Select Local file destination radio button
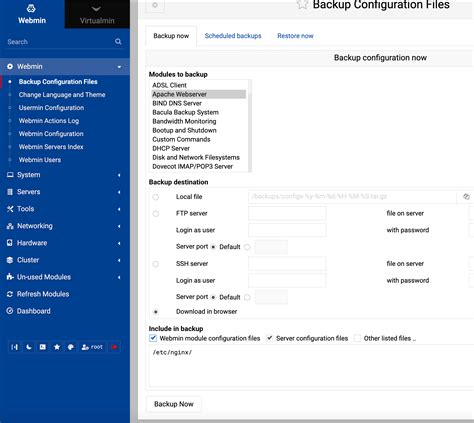This screenshot has height=423, width=474. (x=156, y=197)
